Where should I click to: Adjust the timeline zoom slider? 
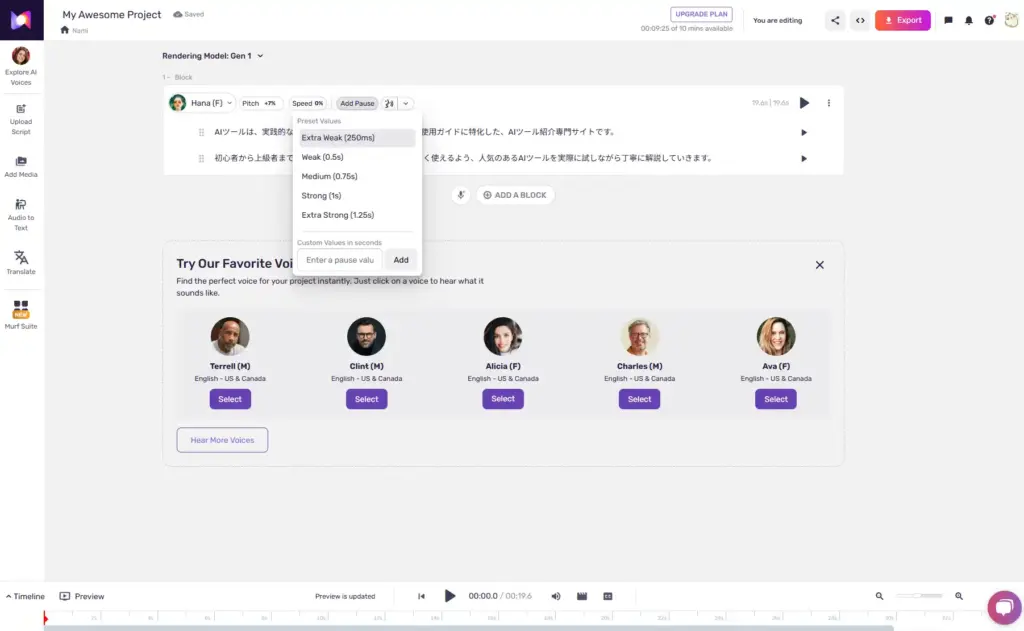[x=919, y=596]
